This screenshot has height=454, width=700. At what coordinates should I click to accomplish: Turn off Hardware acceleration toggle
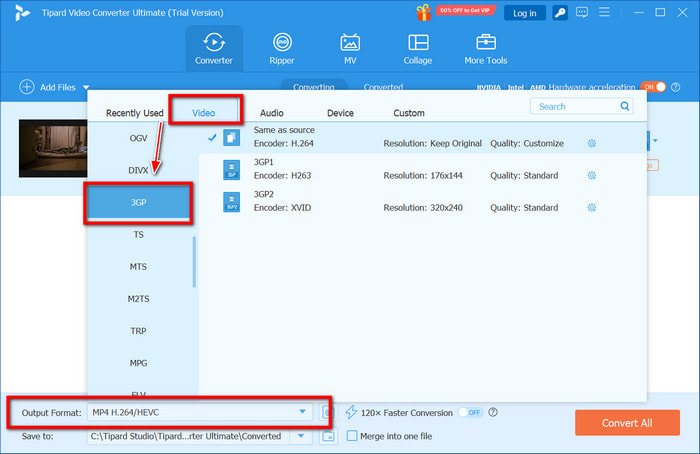[652, 87]
